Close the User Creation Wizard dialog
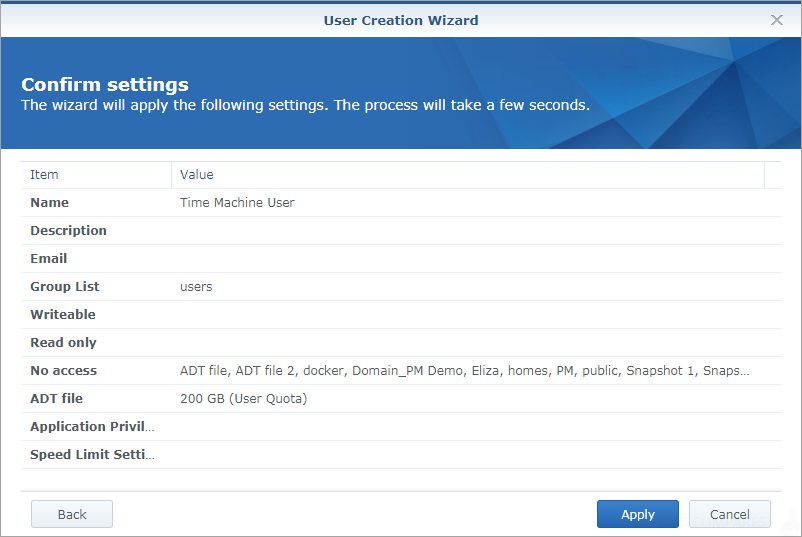The width and height of the screenshot is (802, 537). 776,20
